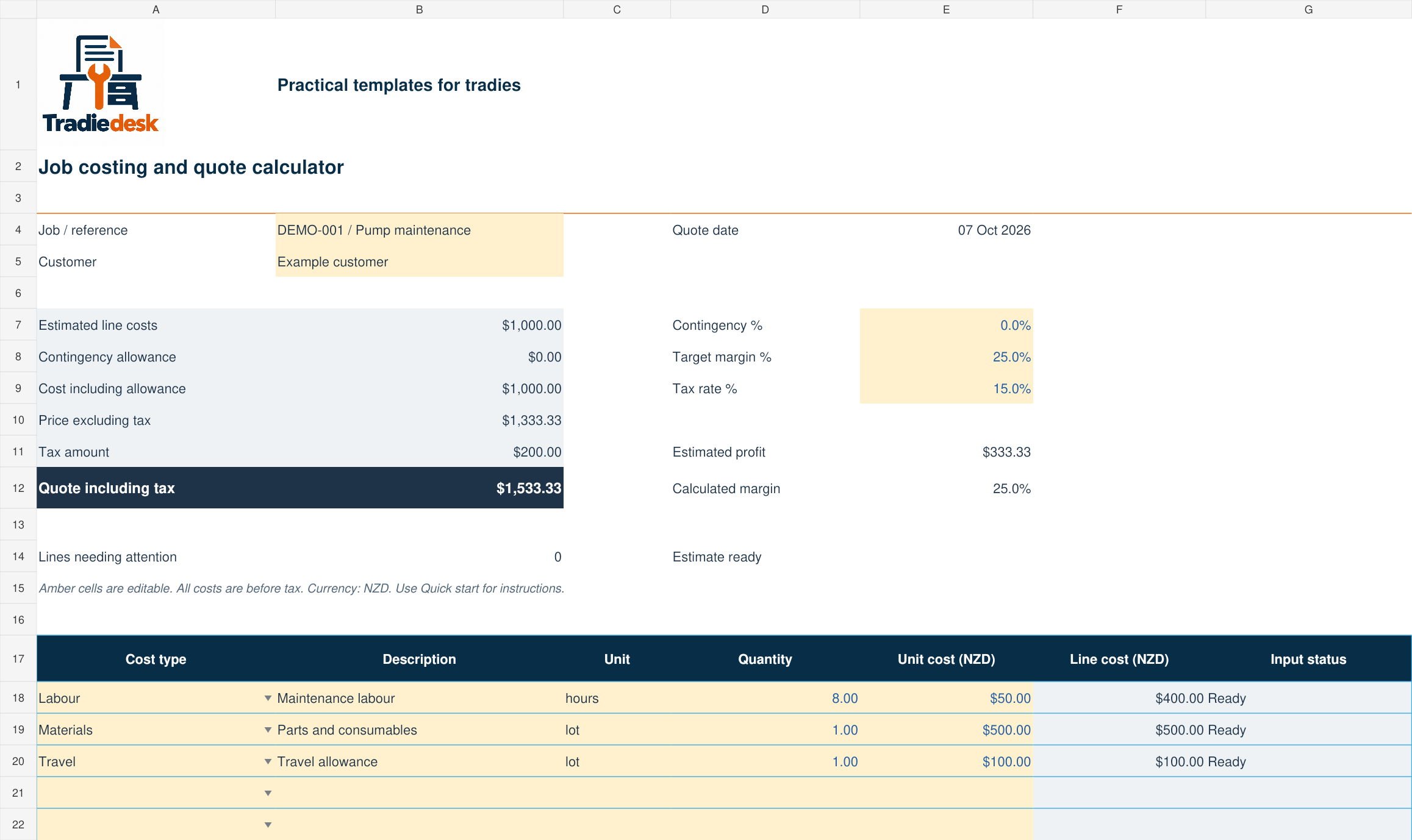Edit the Target margin % value 25.0%
Image resolution: width=1412 pixels, height=840 pixels.
click(946, 357)
